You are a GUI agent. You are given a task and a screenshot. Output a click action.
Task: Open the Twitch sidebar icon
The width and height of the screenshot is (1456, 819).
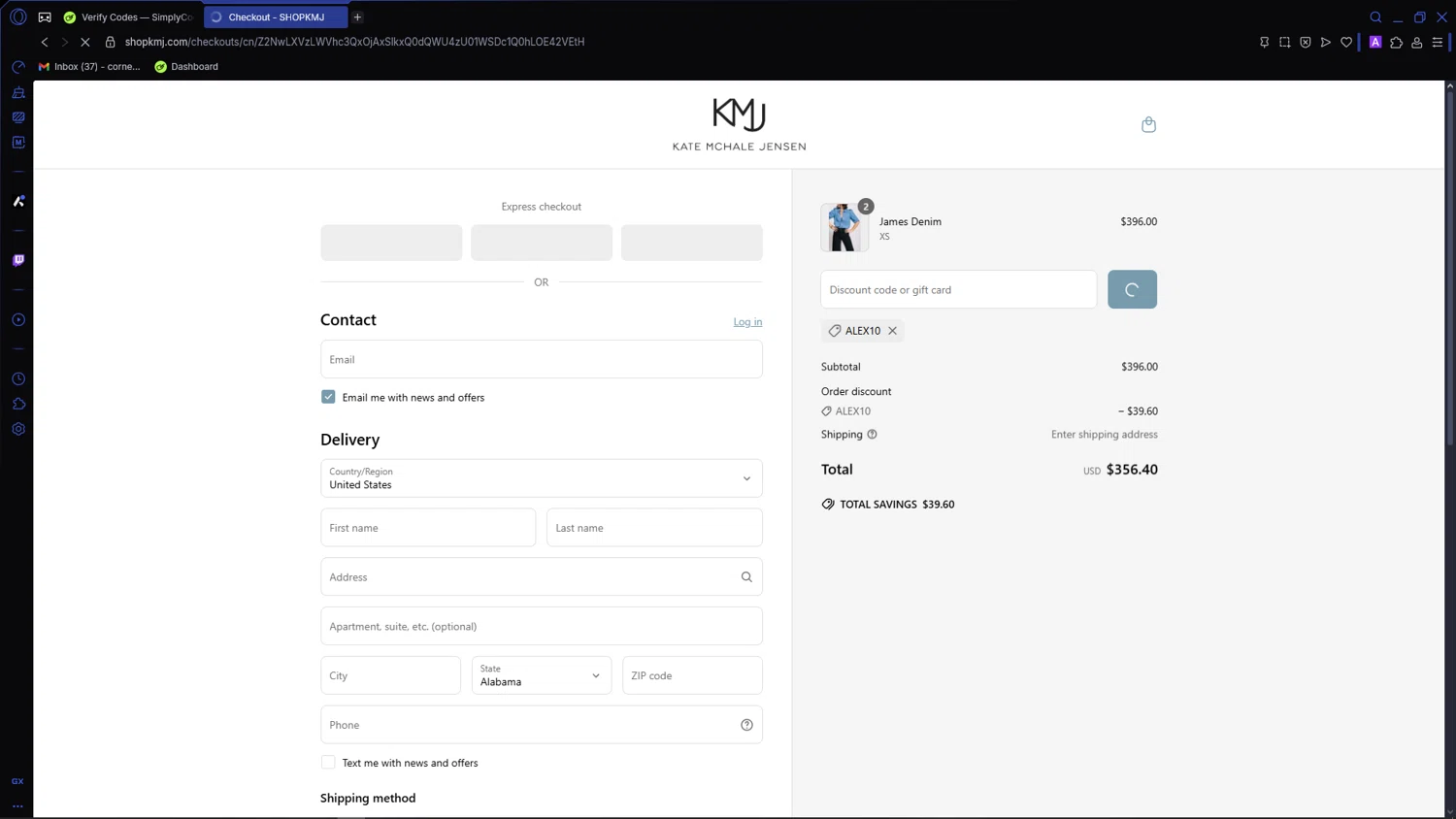click(18, 260)
